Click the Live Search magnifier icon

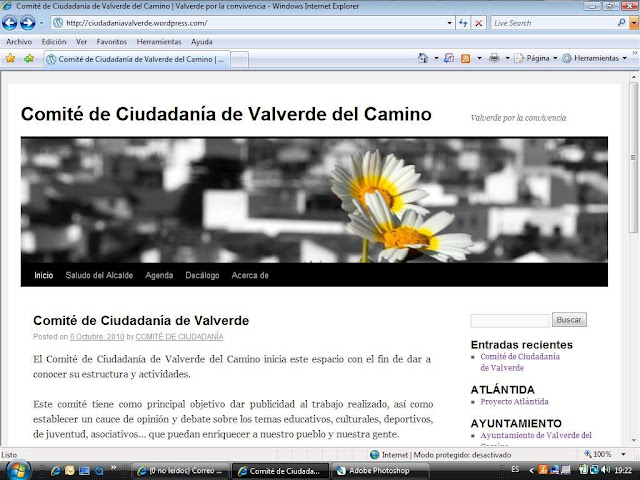click(x=621, y=23)
